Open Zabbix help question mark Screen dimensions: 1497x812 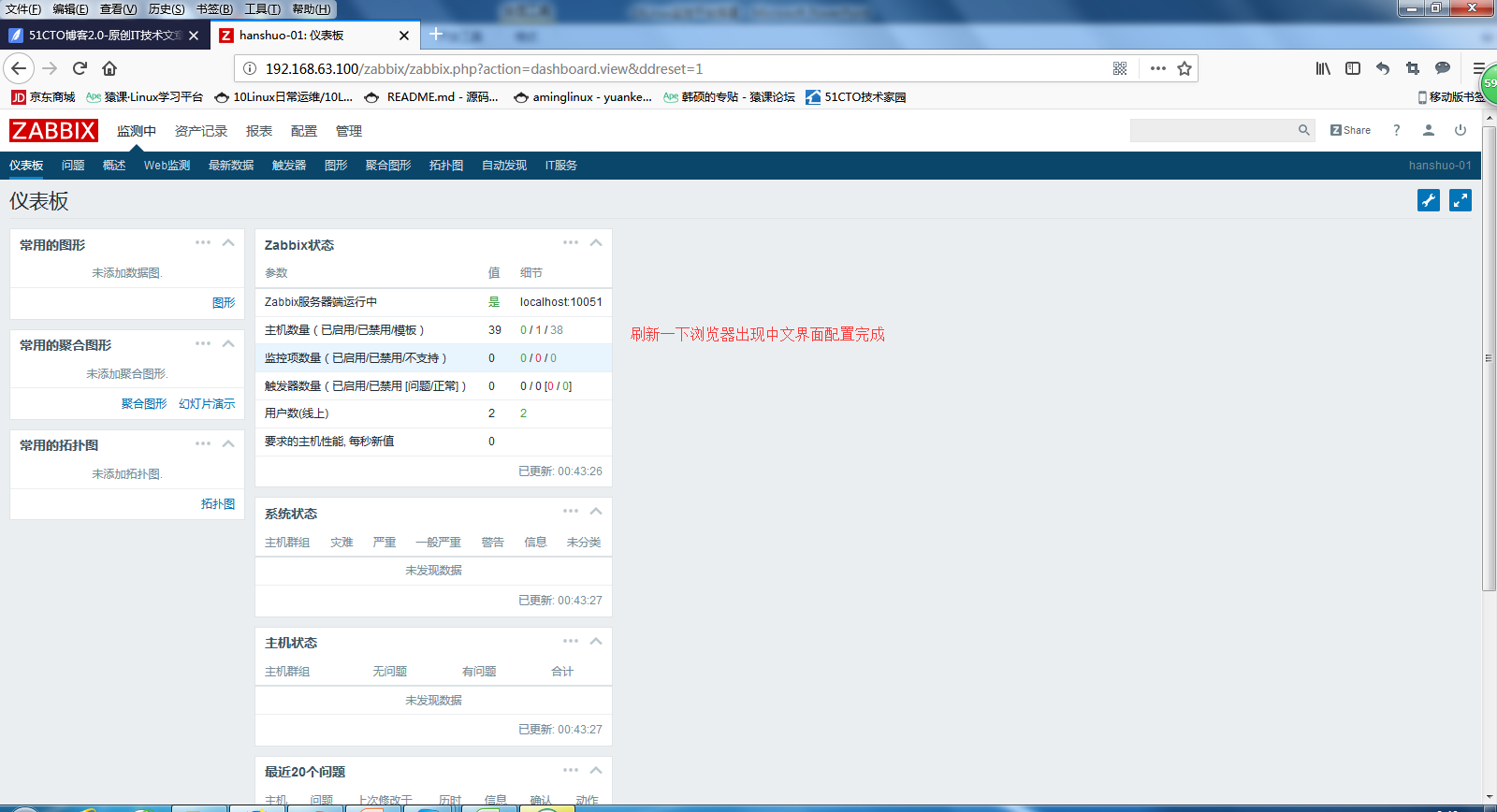pos(1397,130)
